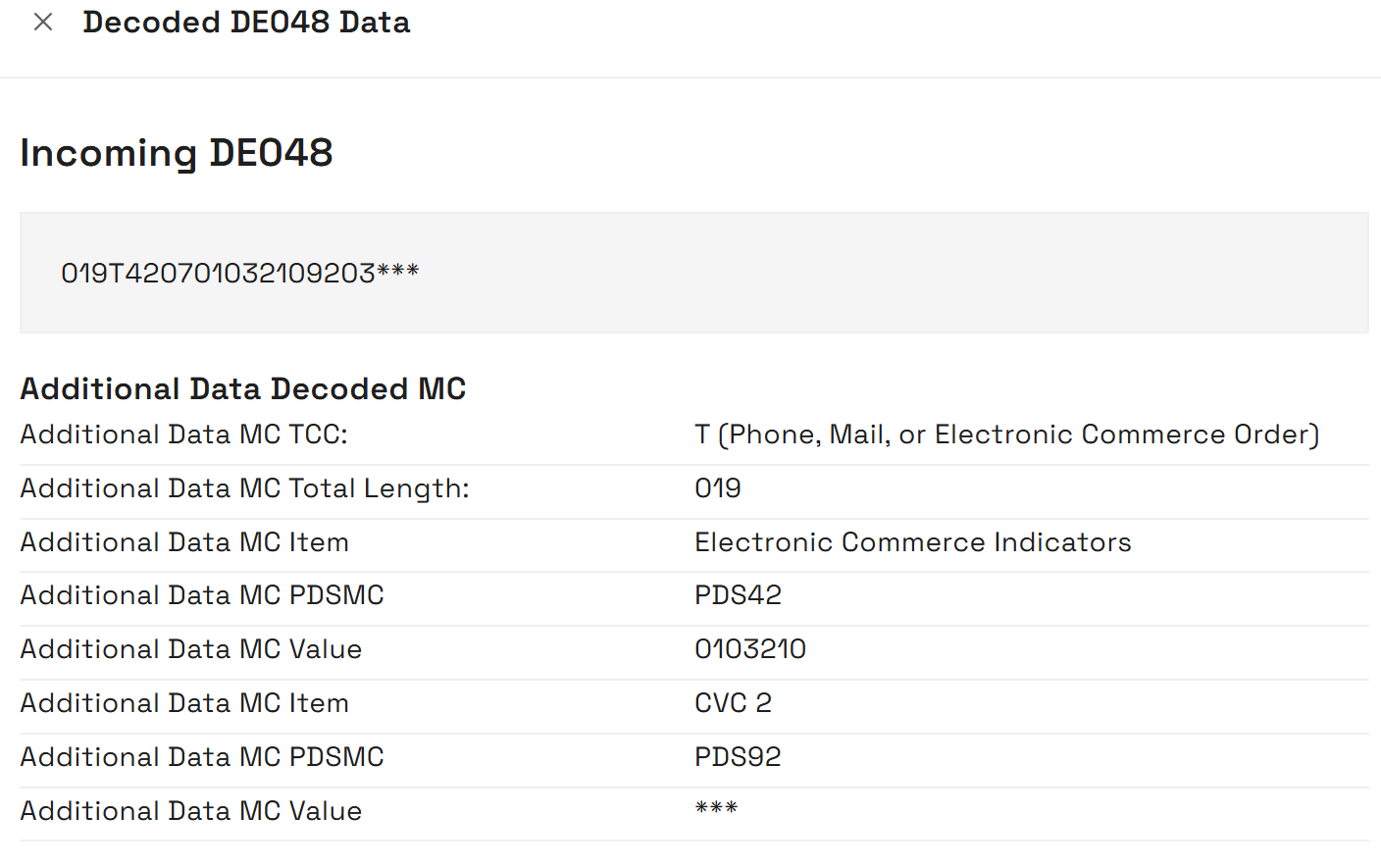Click the Item label beside Electronic Commerce Indicators
The width and height of the screenshot is (1381, 868).
(184, 542)
